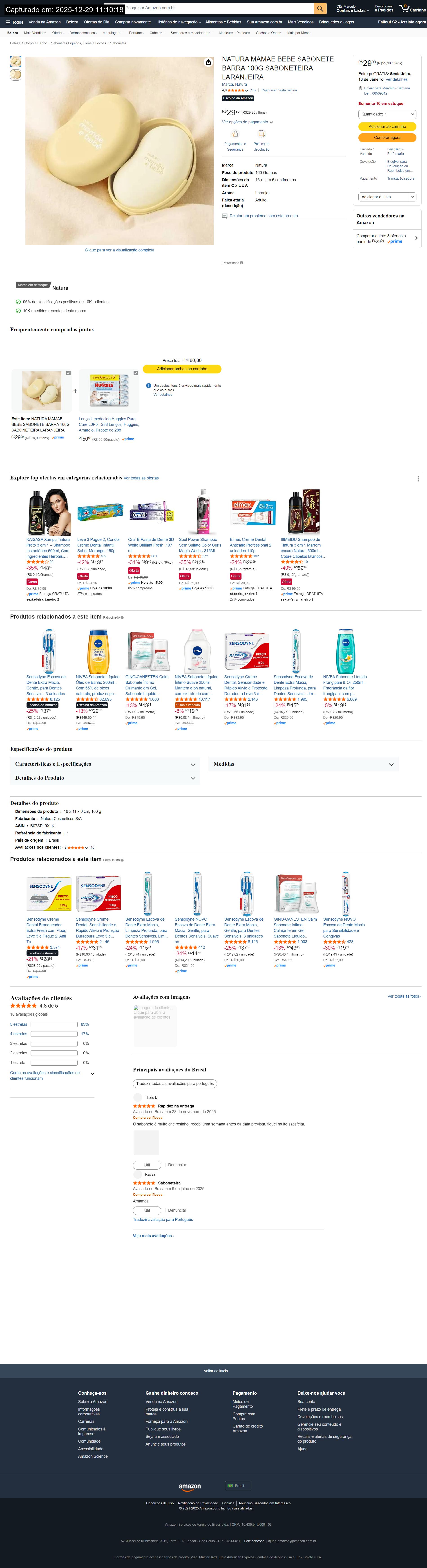
Task: Select the Perfumes category tab
Action: coord(136,33)
